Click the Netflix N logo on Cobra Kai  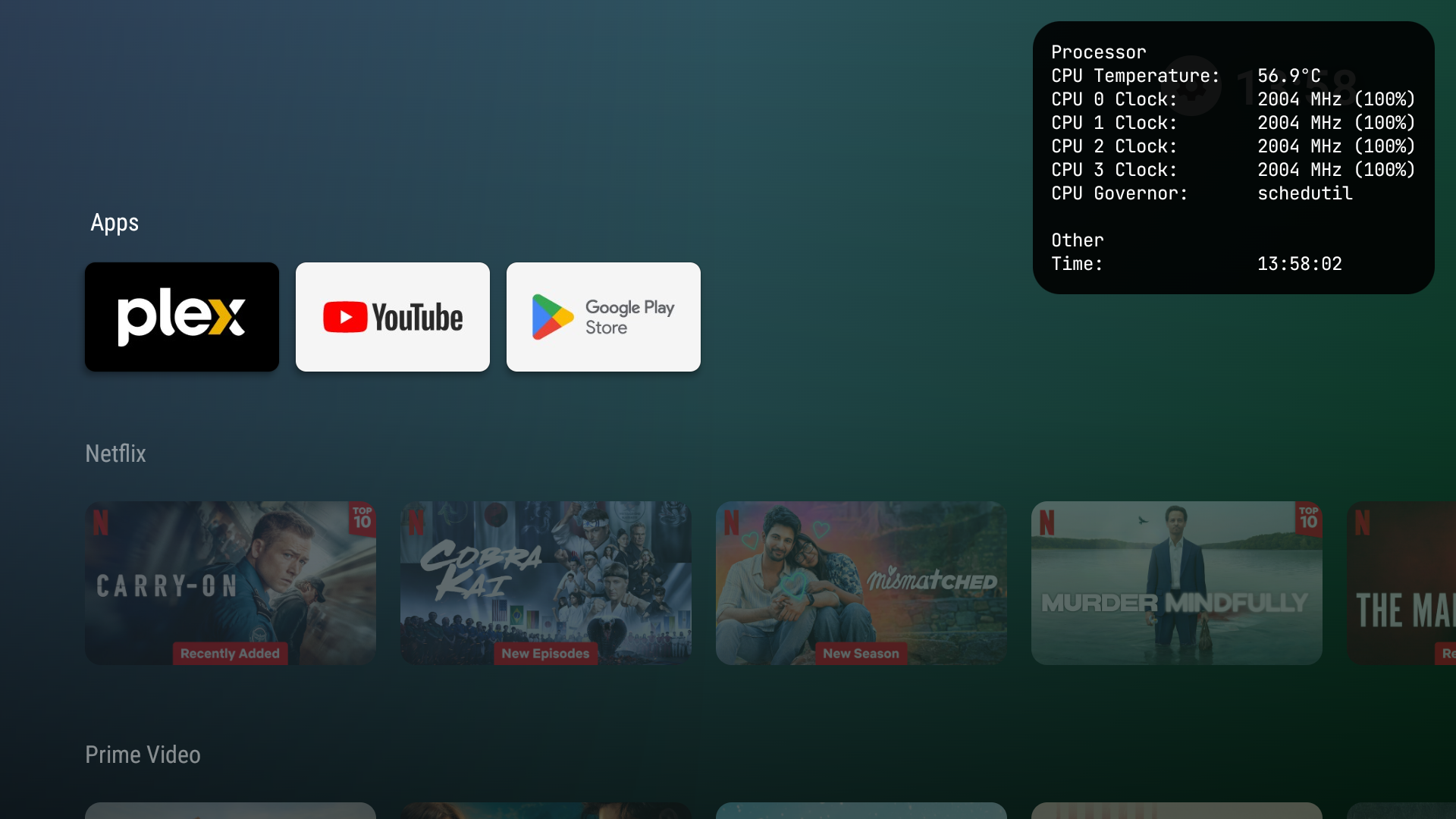pyautogui.click(x=416, y=522)
